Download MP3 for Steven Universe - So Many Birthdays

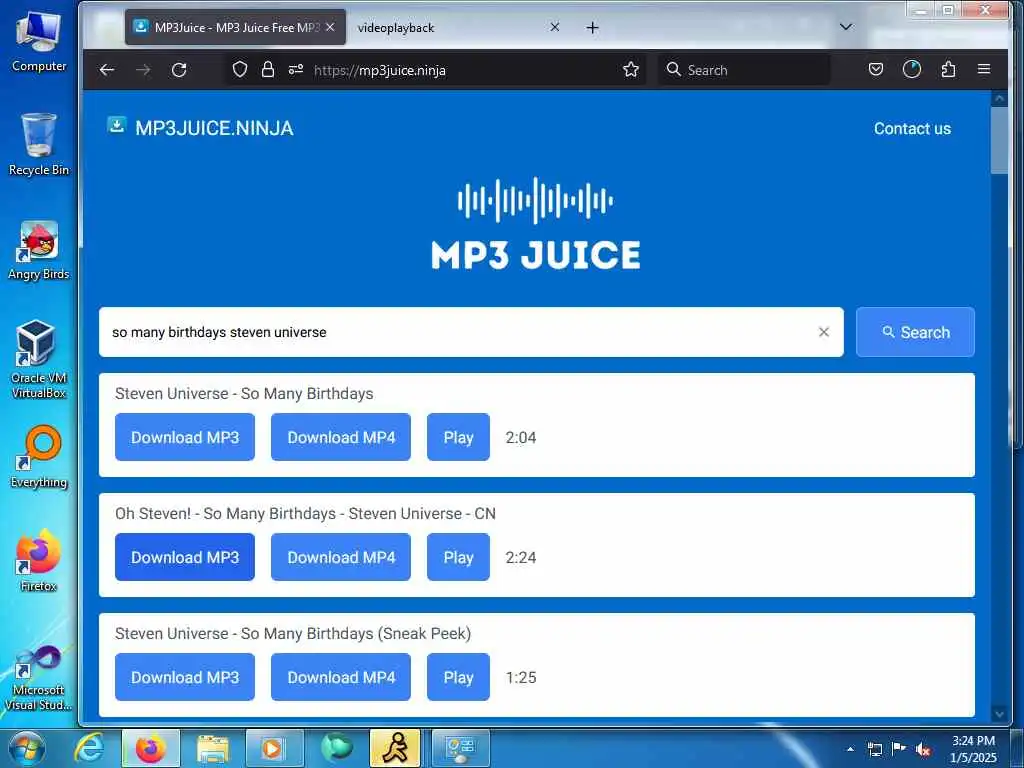point(185,437)
